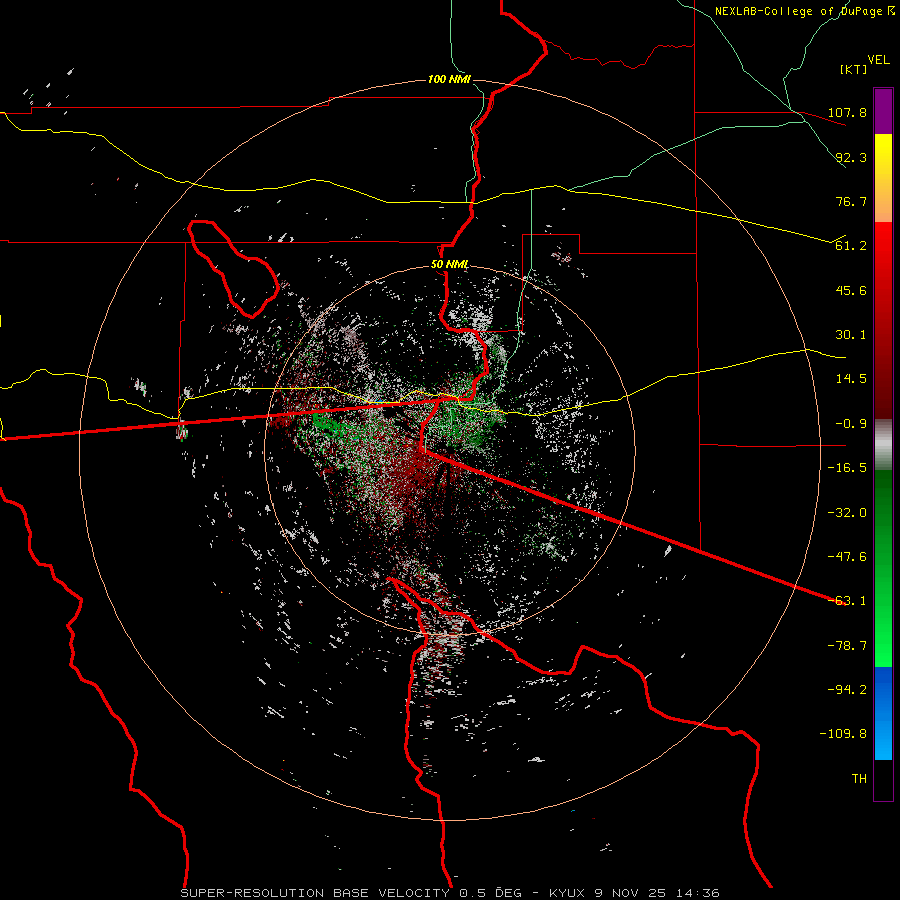Click the -78.7 legend value

847,646
